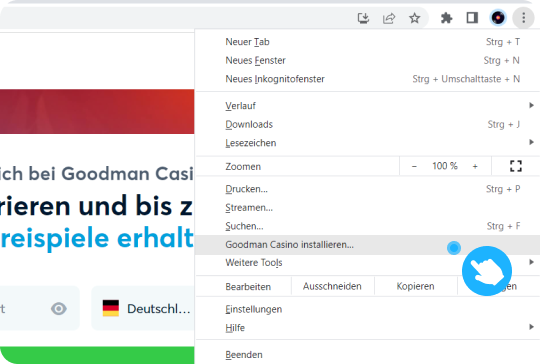The image size is (540, 364).
Task: Select Neues Fenster menu entry
Action: tap(367, 60)
